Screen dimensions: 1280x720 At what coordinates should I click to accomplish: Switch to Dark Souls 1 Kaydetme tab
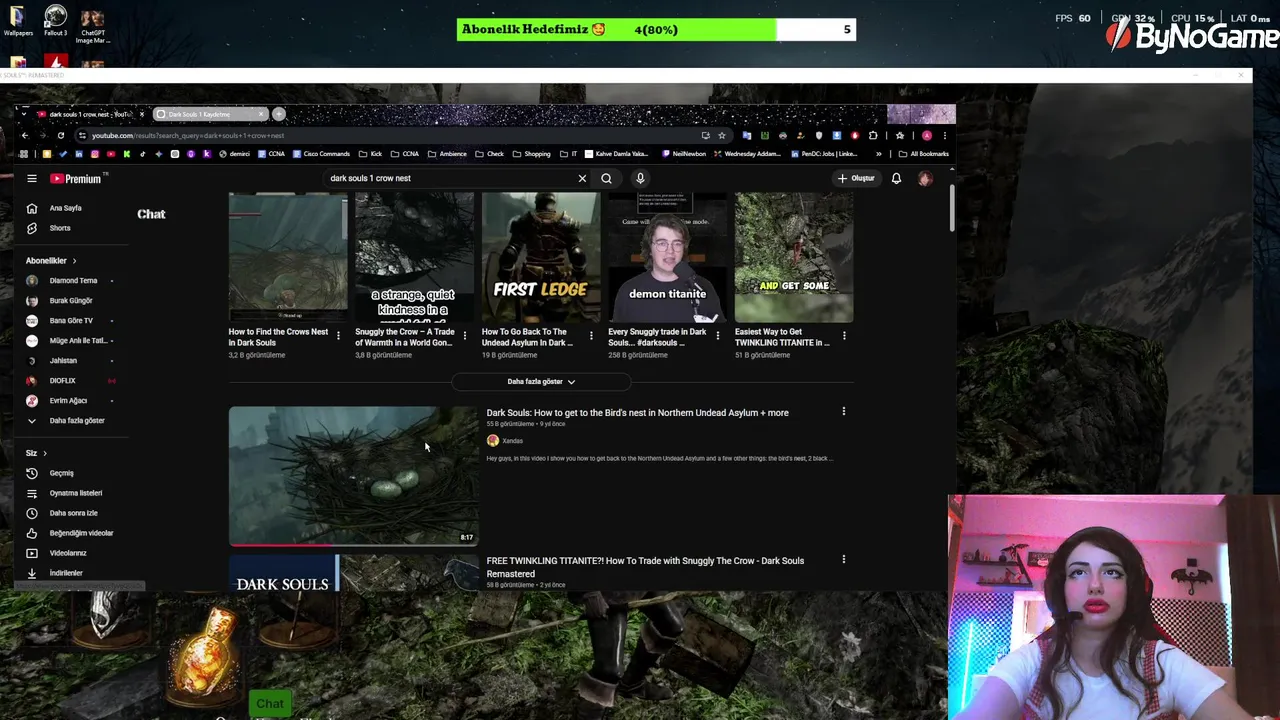[210, 114]
